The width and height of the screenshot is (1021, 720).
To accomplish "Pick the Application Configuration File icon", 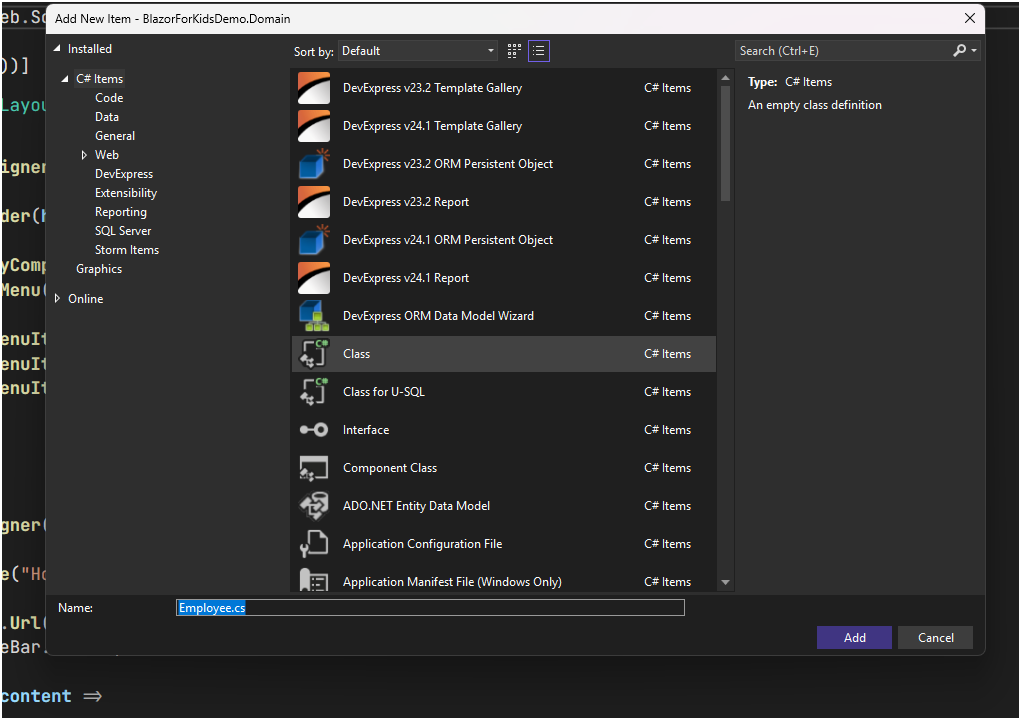I will (x=314, y=544).
